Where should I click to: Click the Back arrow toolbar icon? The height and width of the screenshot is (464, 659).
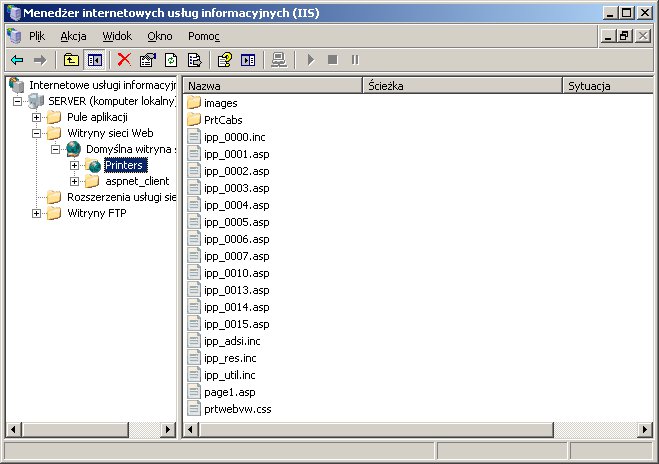(17, 60)
